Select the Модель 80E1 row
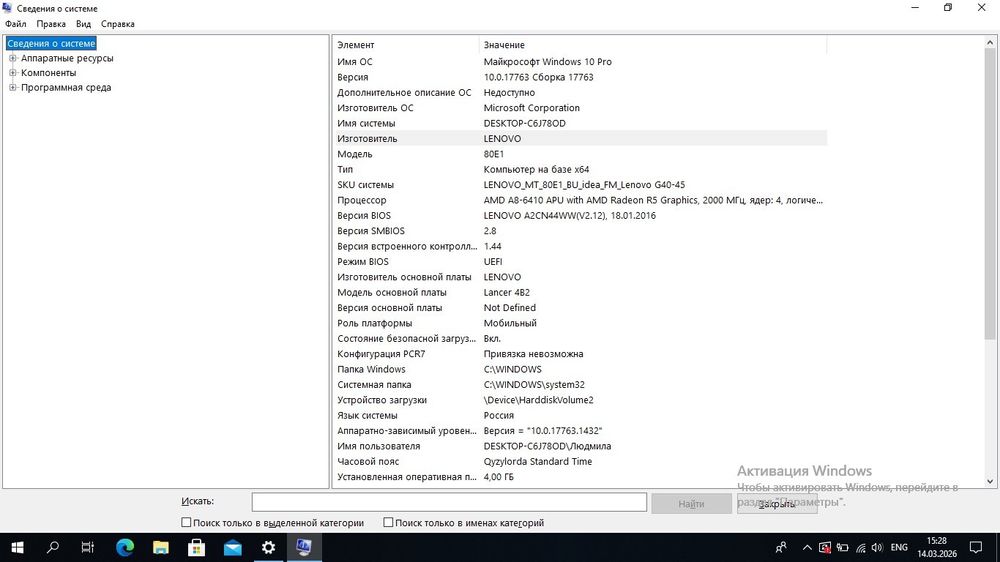 [580, 154]
